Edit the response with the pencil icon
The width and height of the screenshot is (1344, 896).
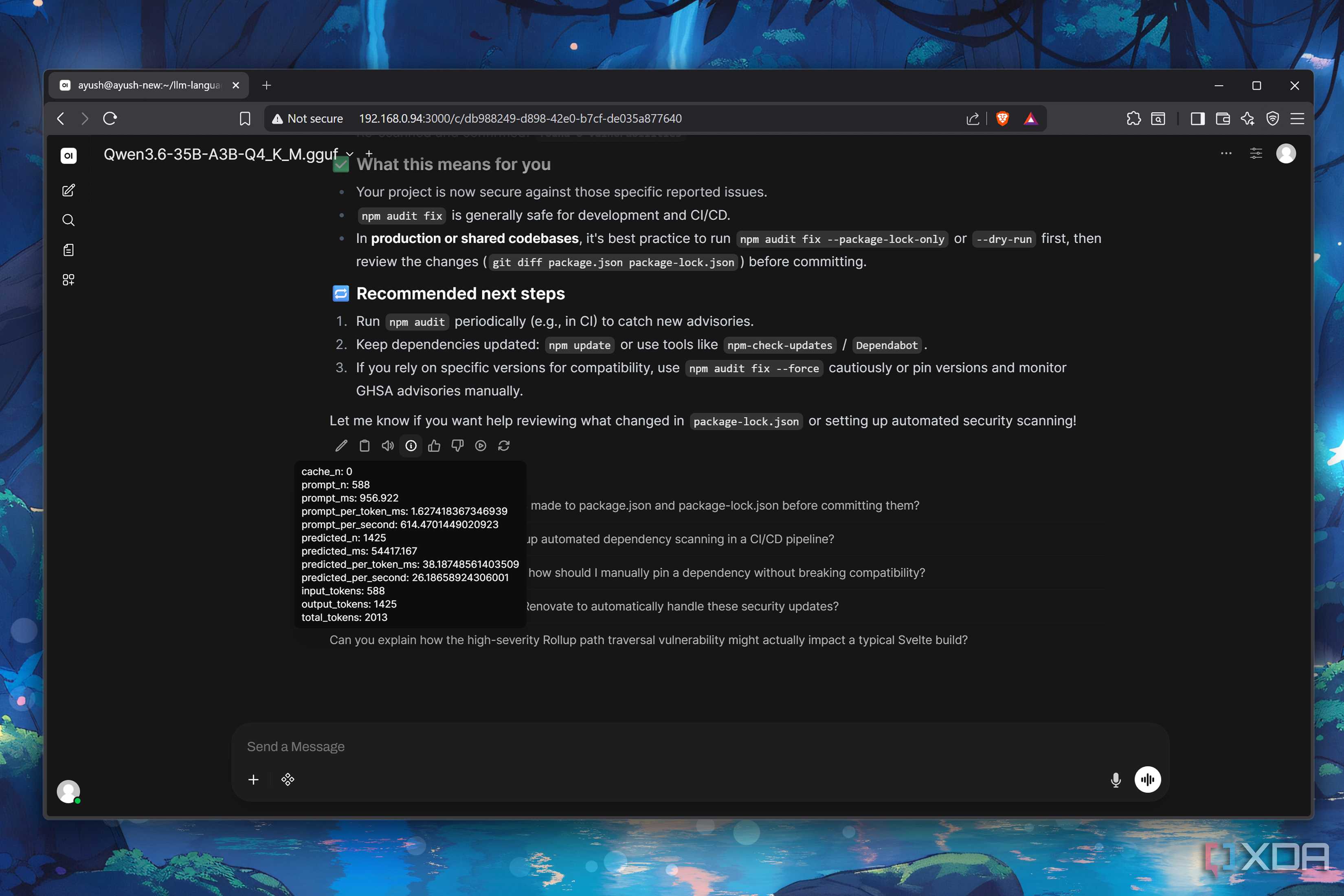[341, 446]
